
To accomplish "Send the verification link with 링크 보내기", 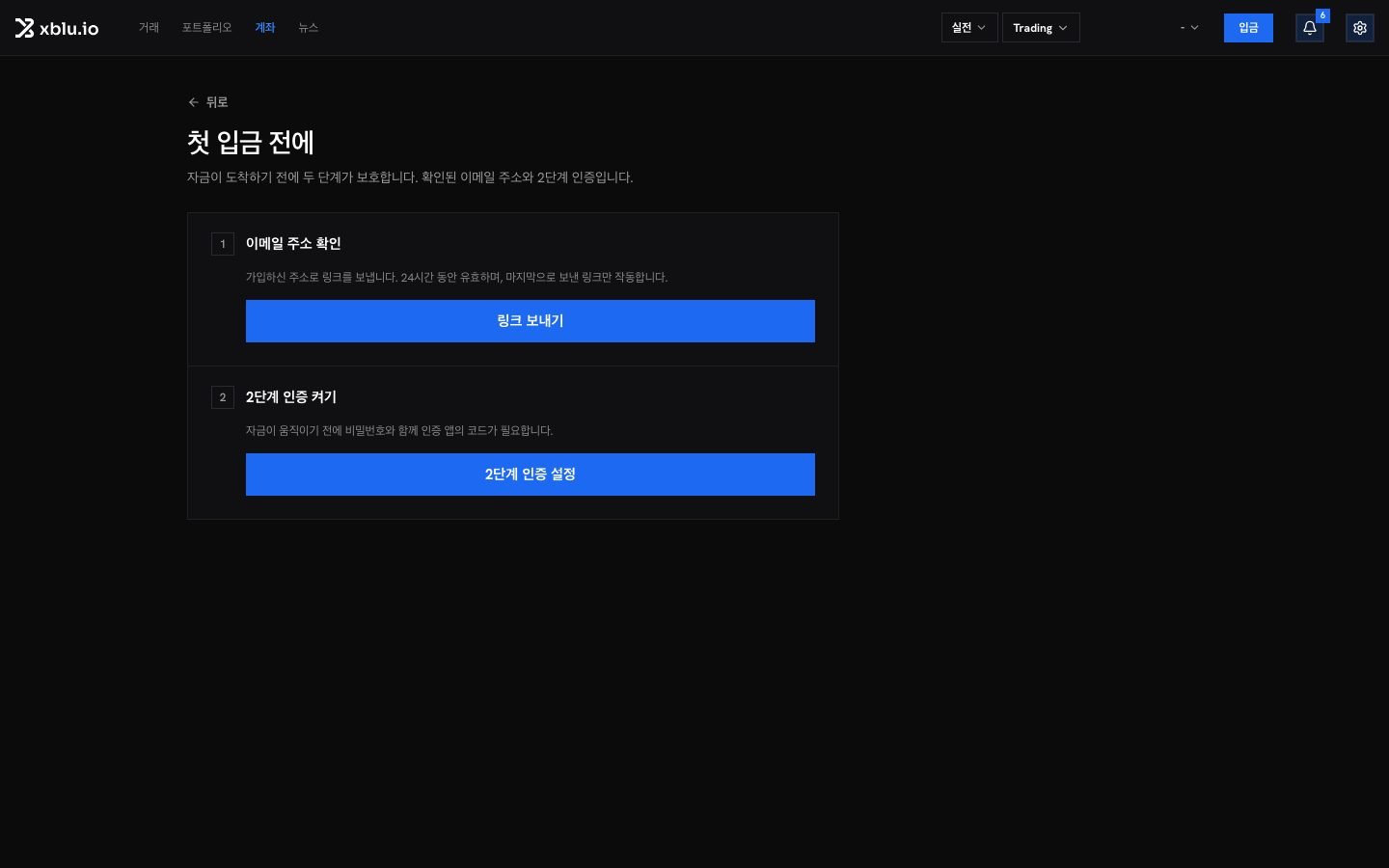I will (x=531, y=321).
